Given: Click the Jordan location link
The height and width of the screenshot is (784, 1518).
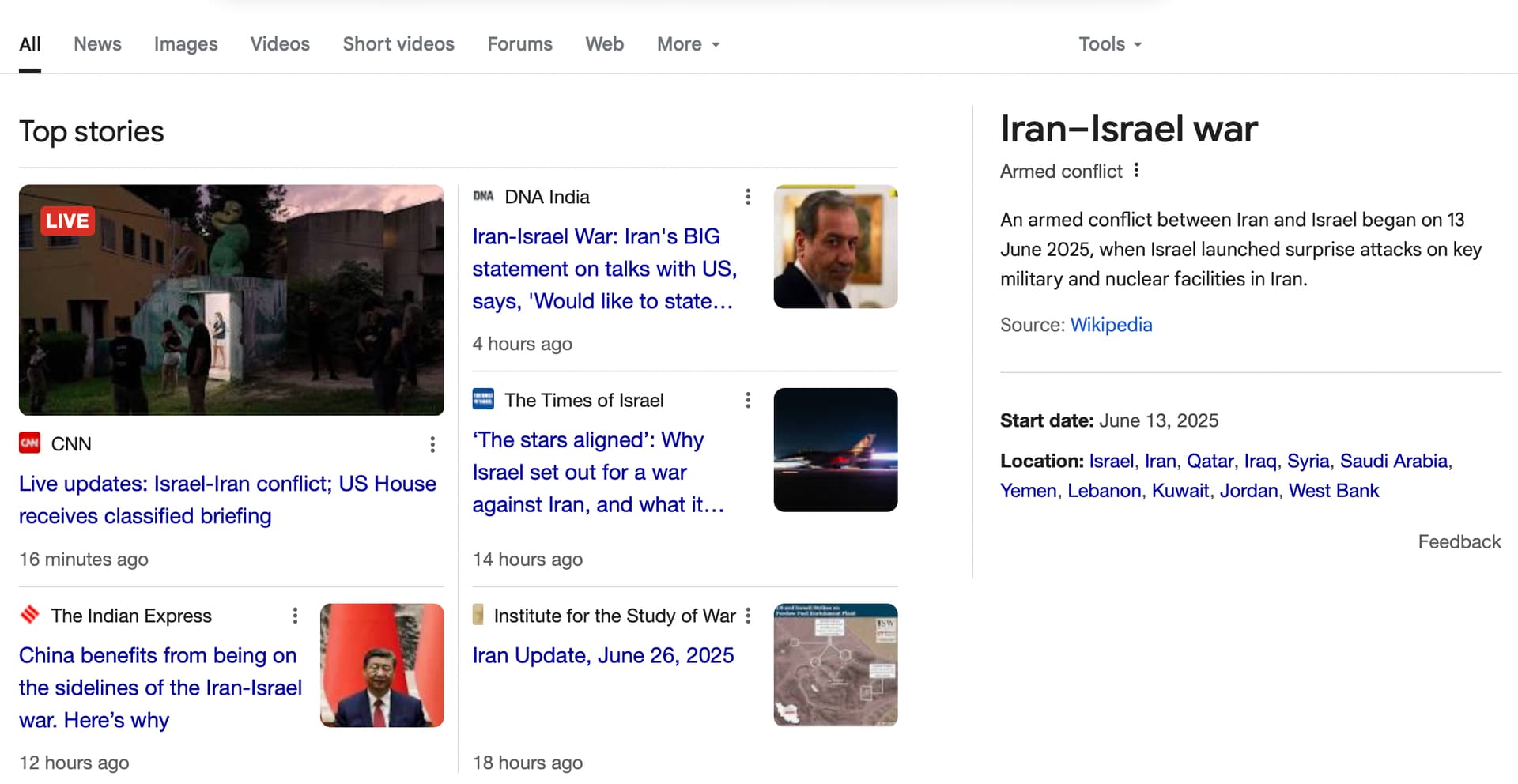Looking at the screenshot, I should [1248, 491].
